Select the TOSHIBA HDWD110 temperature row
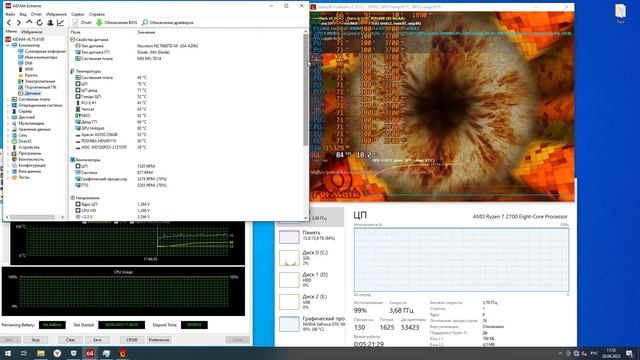640x360 pixels. tap(111, 141)
